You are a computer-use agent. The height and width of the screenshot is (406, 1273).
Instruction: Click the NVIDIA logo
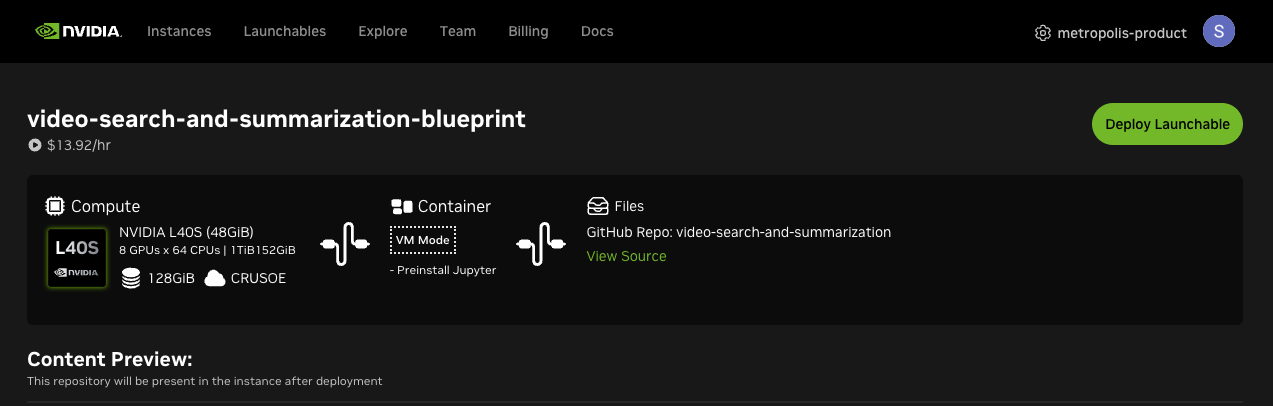78,31
